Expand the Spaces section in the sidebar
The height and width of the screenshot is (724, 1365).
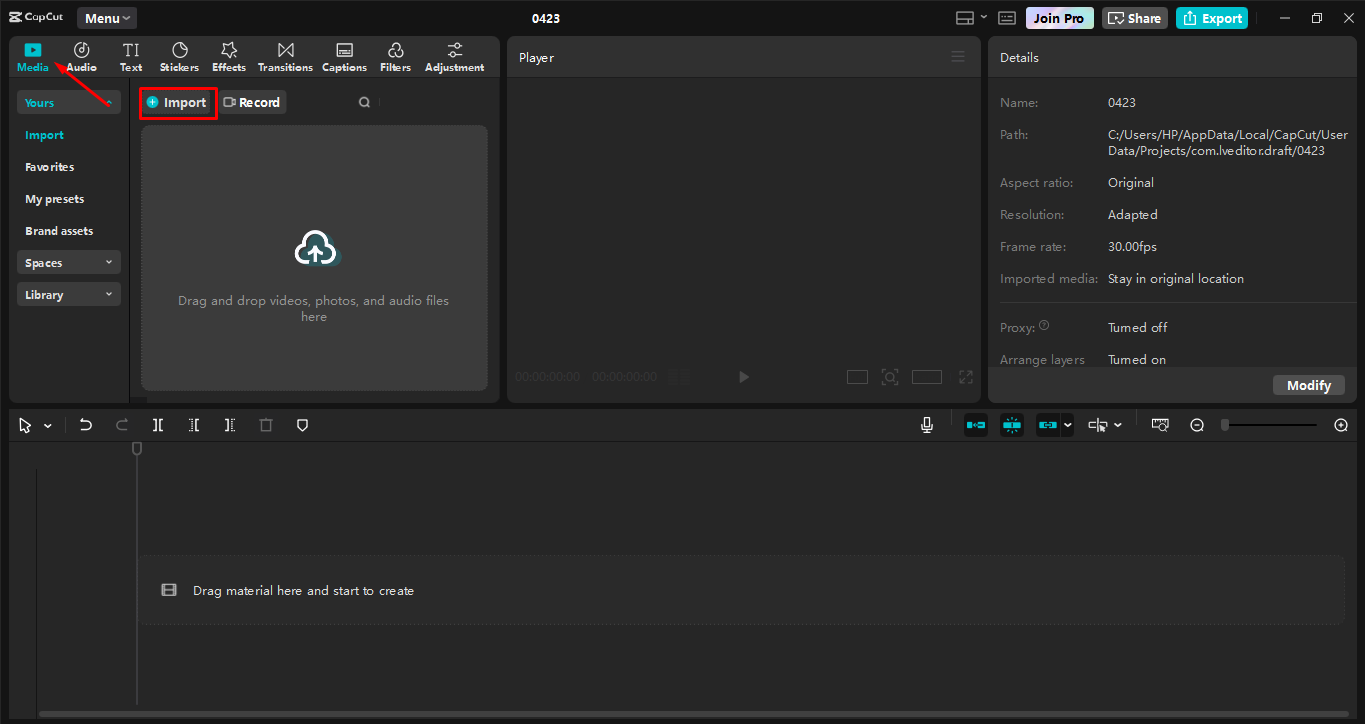click(x=68, y=262)
